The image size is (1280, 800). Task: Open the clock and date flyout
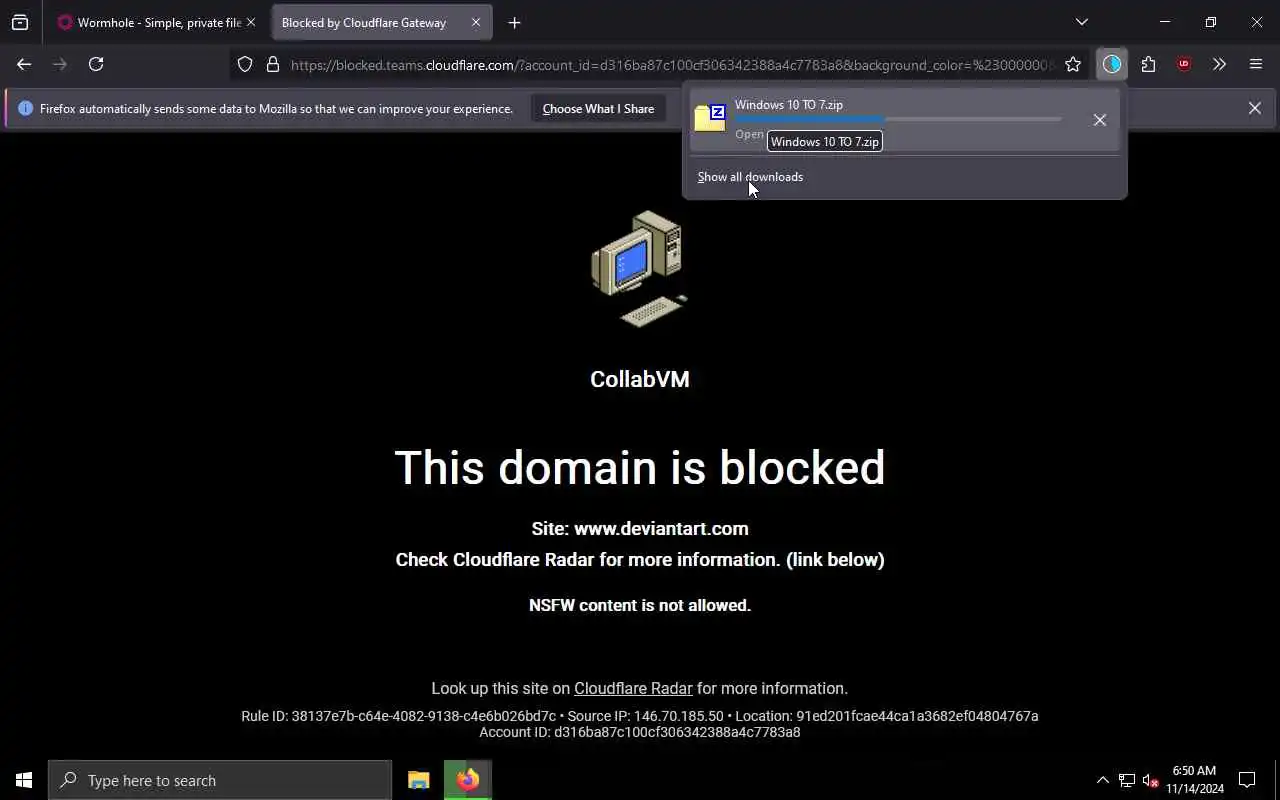(1194, 780)
